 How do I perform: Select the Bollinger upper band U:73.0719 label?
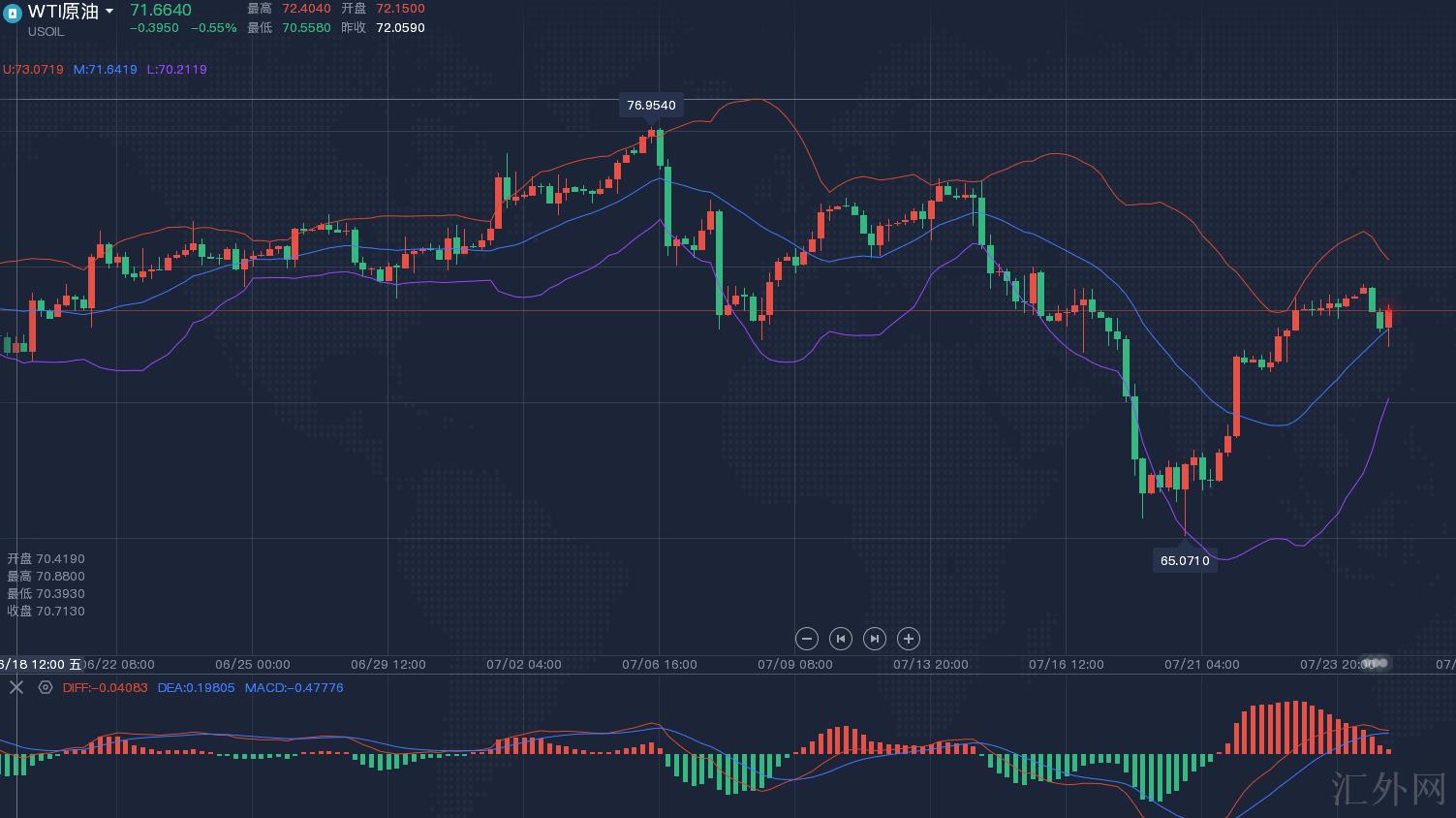[33, 70]
